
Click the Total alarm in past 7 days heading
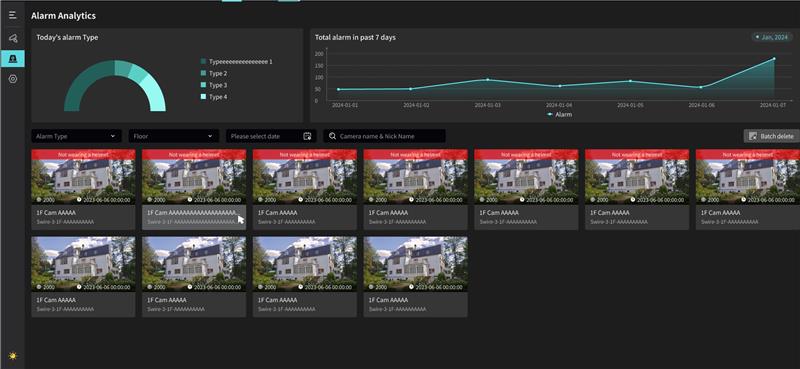click(x=355, y=37)
